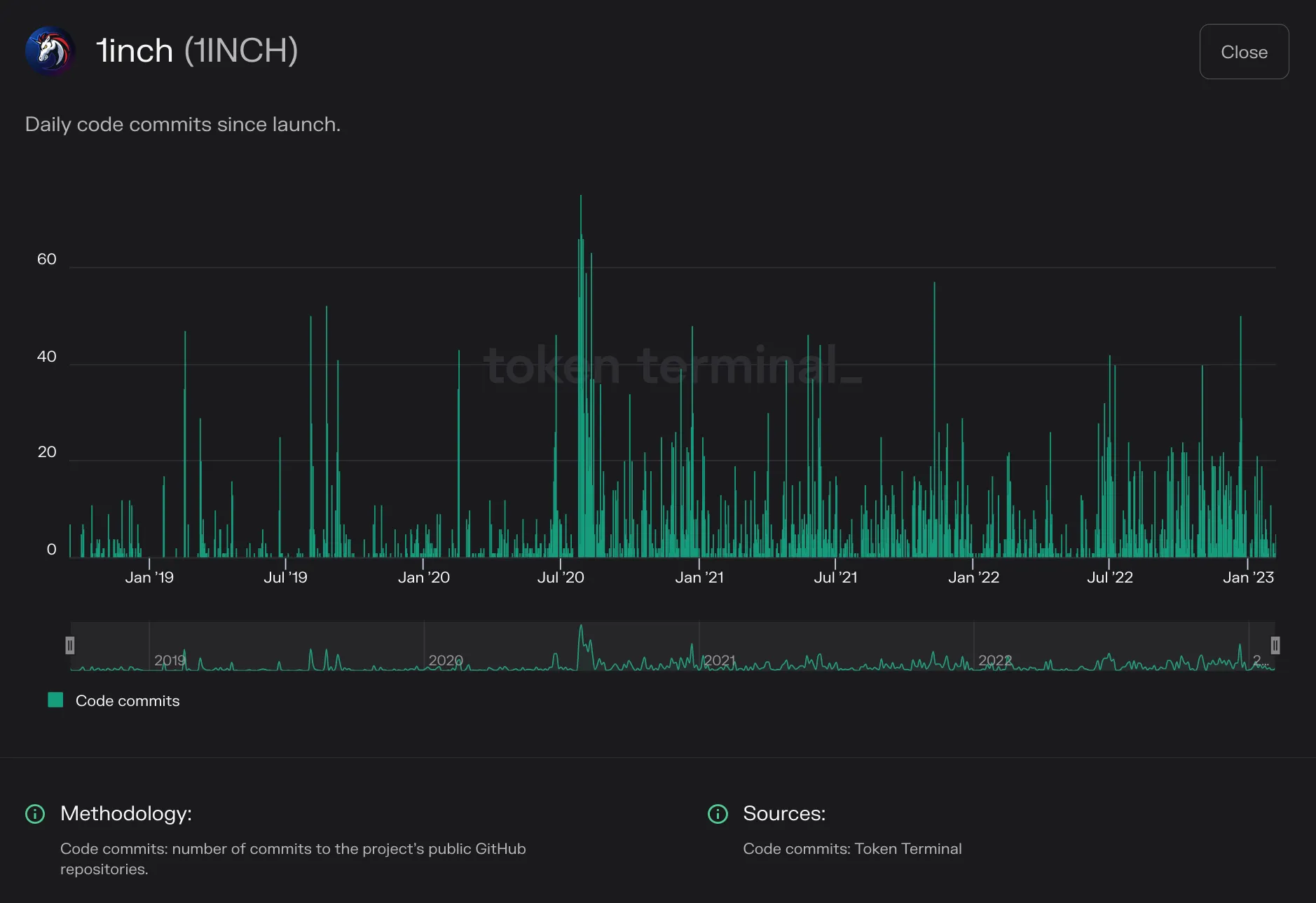The width and height of the screenshot is (1316, 903).
Task: Click the methodology description about GitHub repositories
Action: (293, 859)
